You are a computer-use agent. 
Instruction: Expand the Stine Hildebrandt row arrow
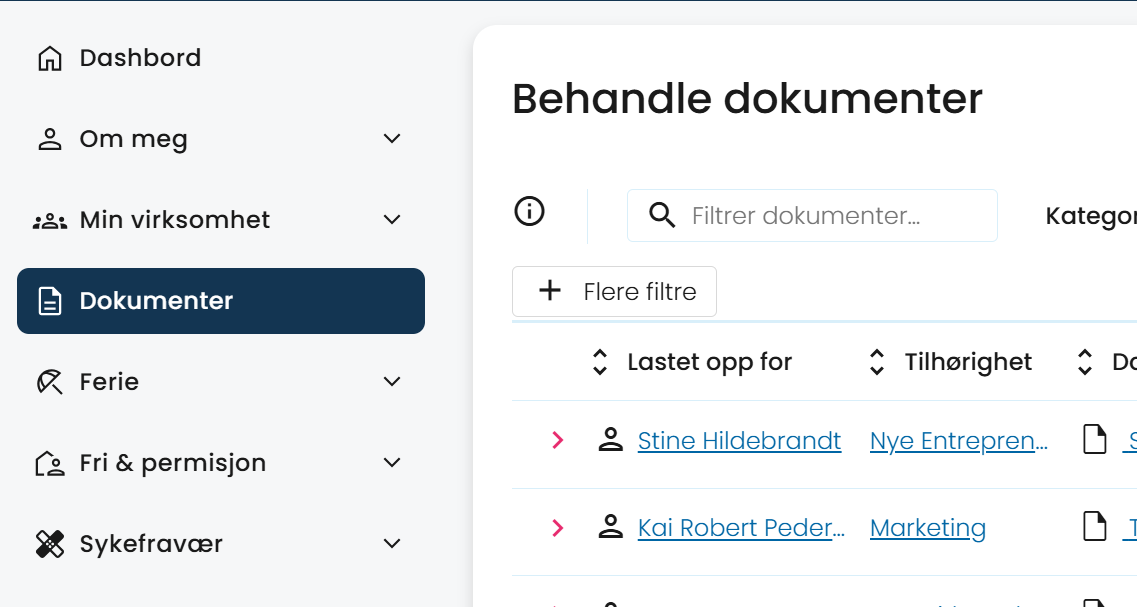(x=558, y=440)
